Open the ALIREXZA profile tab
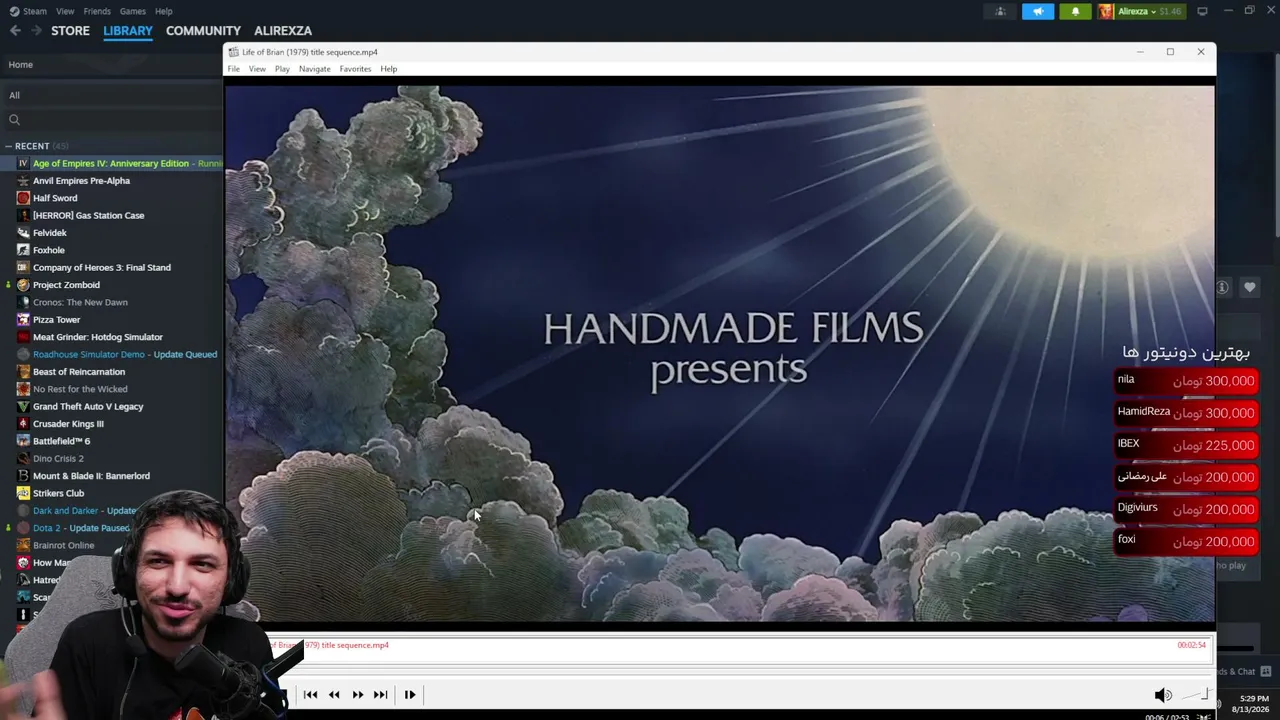Image resolution: width=1280 pixels, height=720 pixels. pos(283,31)
